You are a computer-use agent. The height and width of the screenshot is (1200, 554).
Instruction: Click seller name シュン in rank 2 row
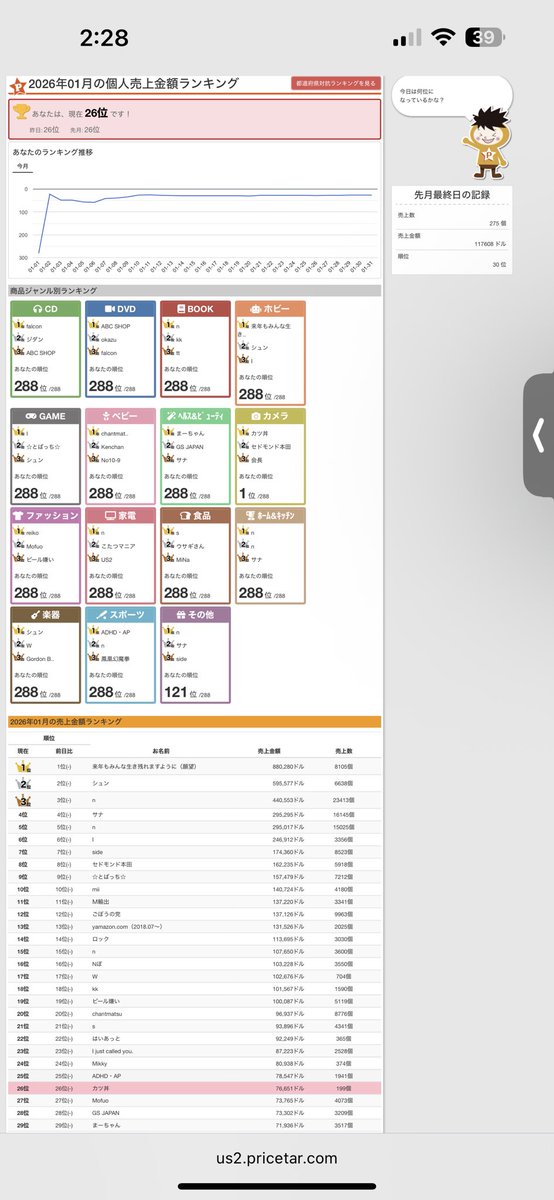100,783
